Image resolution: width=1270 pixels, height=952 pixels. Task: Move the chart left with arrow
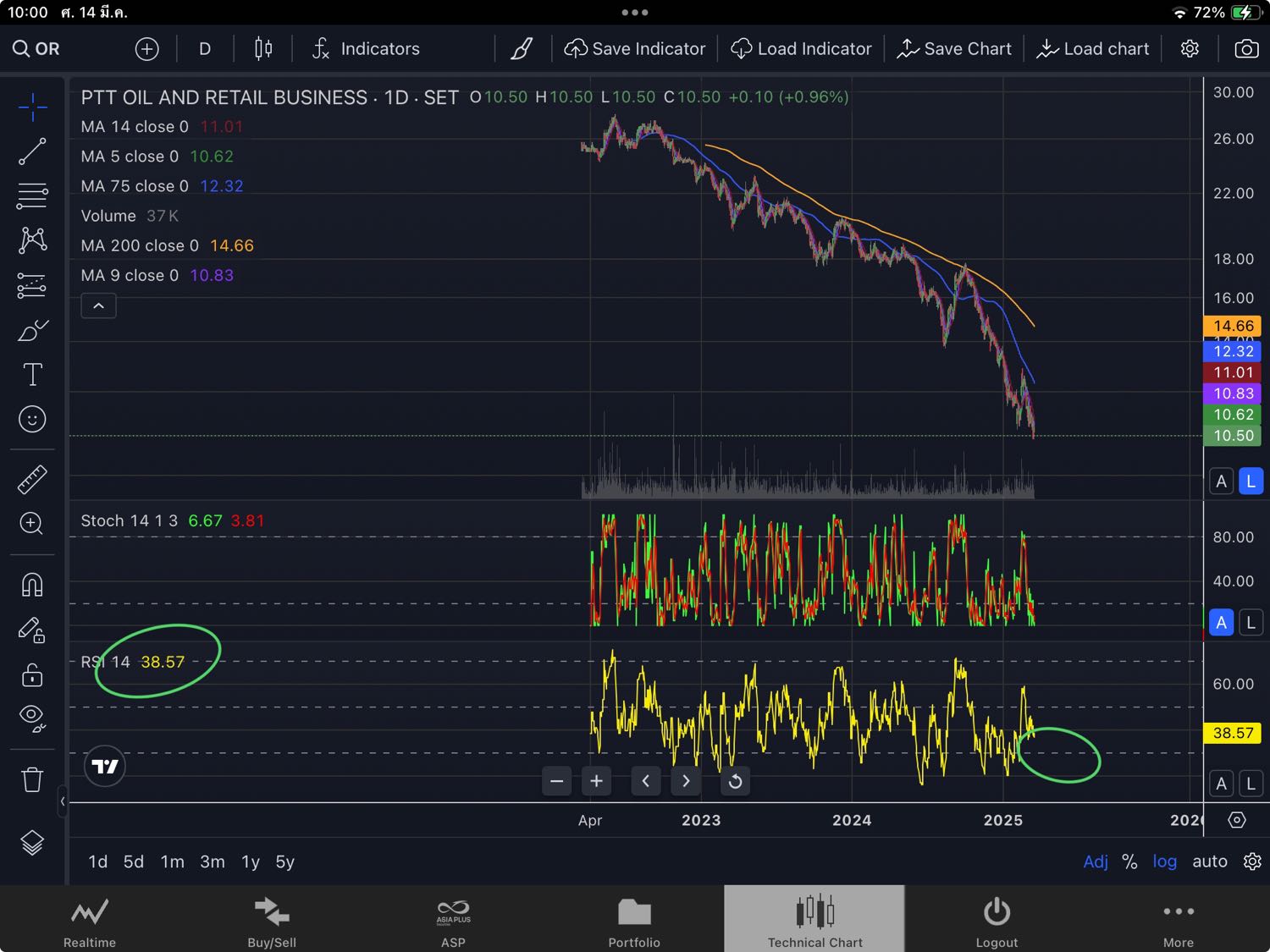coord(646,781)
